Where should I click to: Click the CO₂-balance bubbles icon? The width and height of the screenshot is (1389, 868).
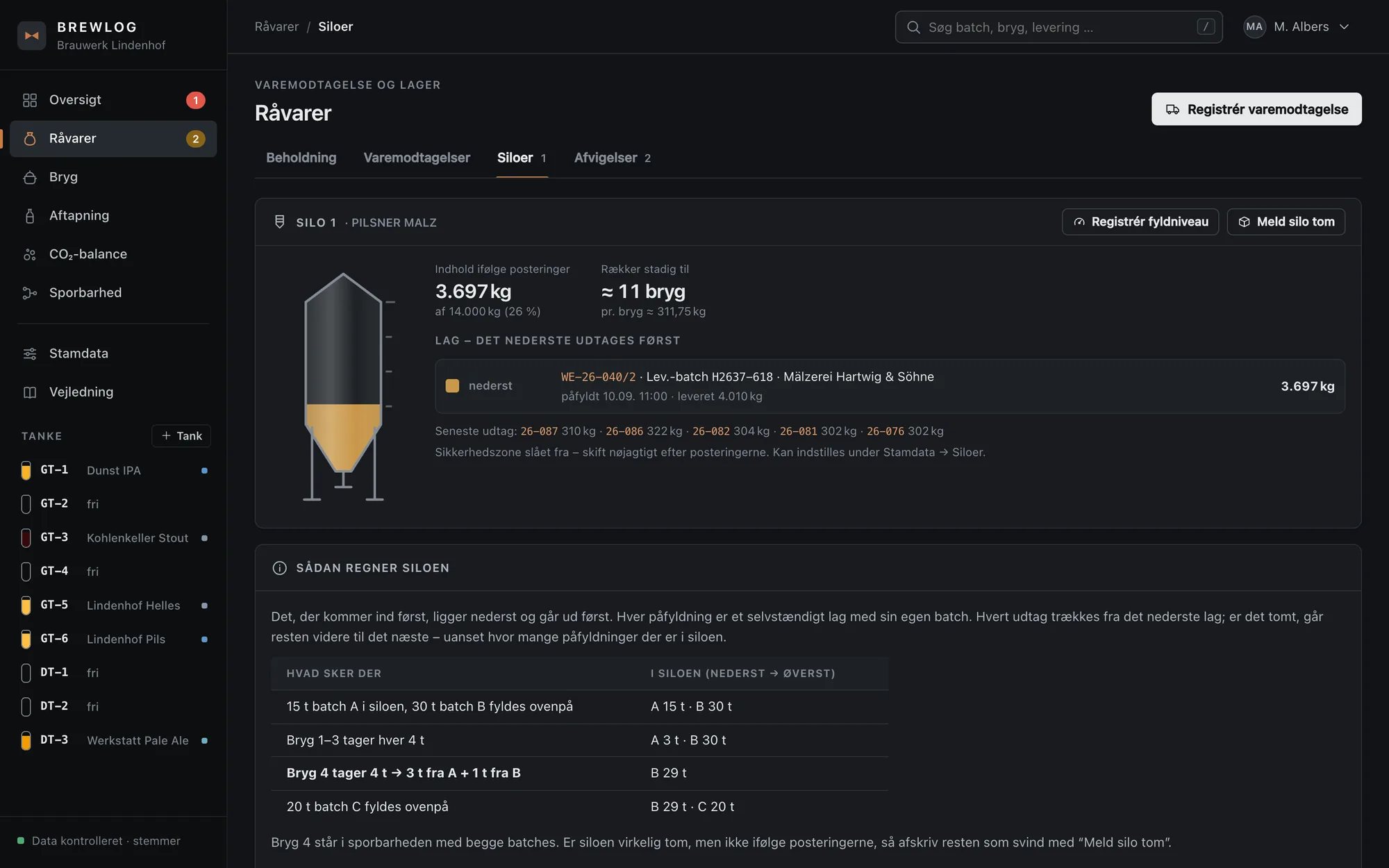(30, 254)
